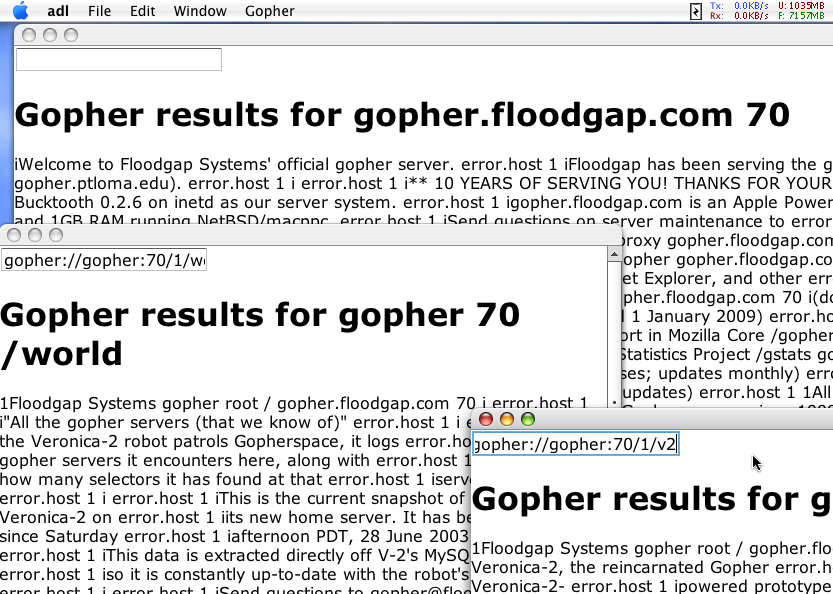The height and width of the screenshot is (594, 833).
Task: Click the gopher://gopher:70/1/v2 address field
Action: tap(575, 444)
